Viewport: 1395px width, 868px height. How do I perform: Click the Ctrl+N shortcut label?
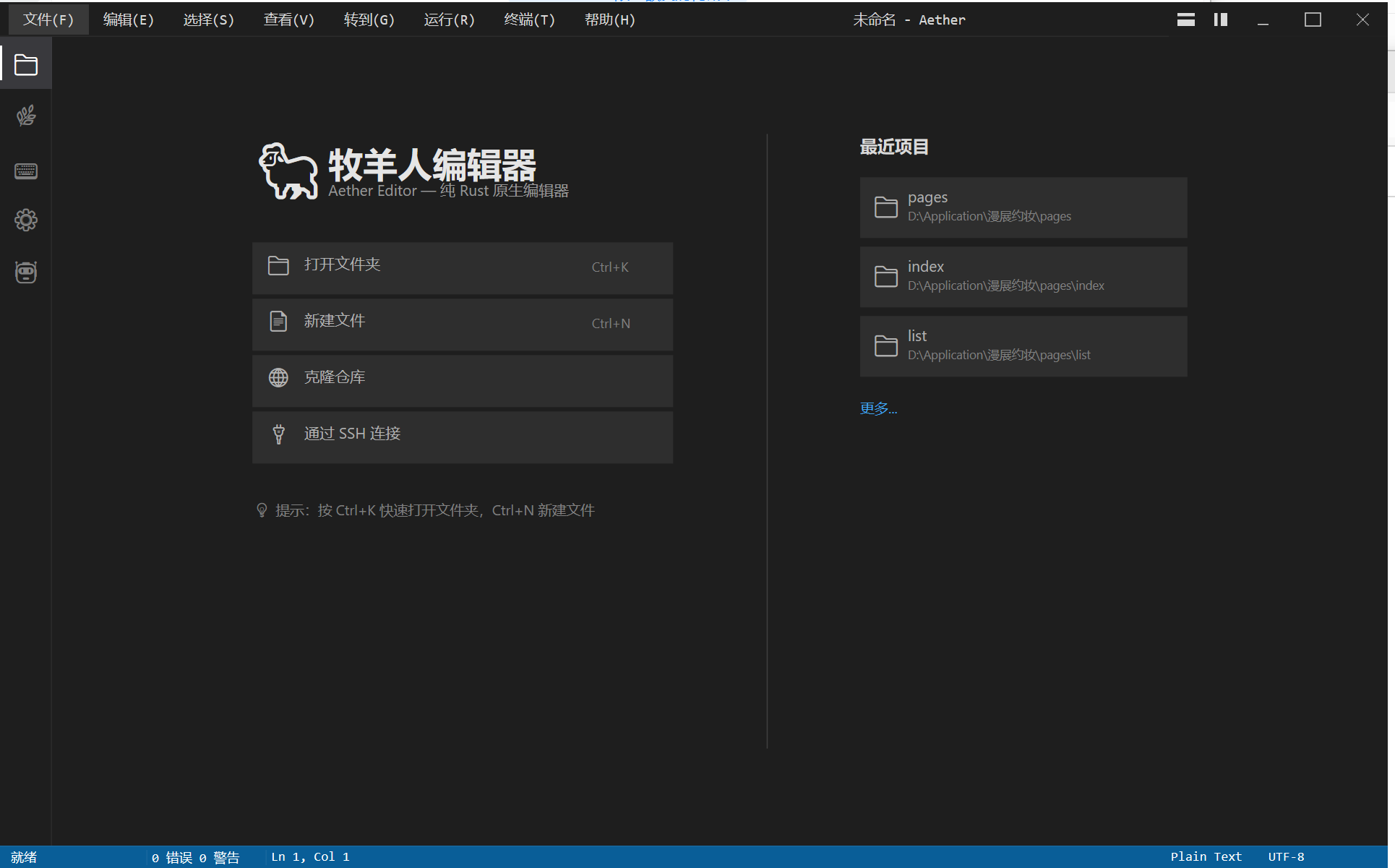tap(611, 323)
